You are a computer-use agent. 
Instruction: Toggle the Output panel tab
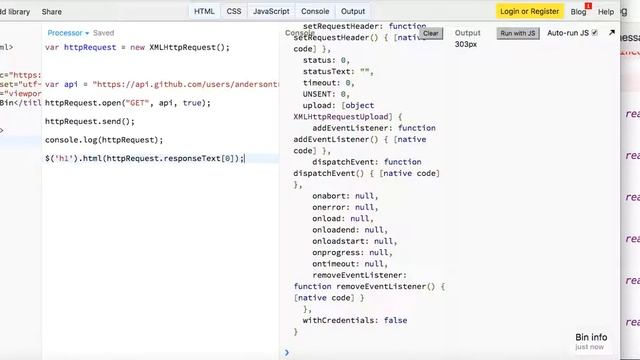coord(353,11)
